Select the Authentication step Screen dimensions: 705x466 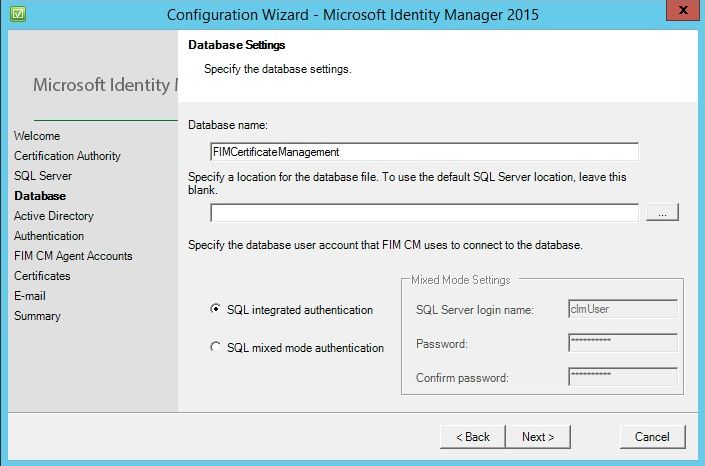tap(49, 236)
